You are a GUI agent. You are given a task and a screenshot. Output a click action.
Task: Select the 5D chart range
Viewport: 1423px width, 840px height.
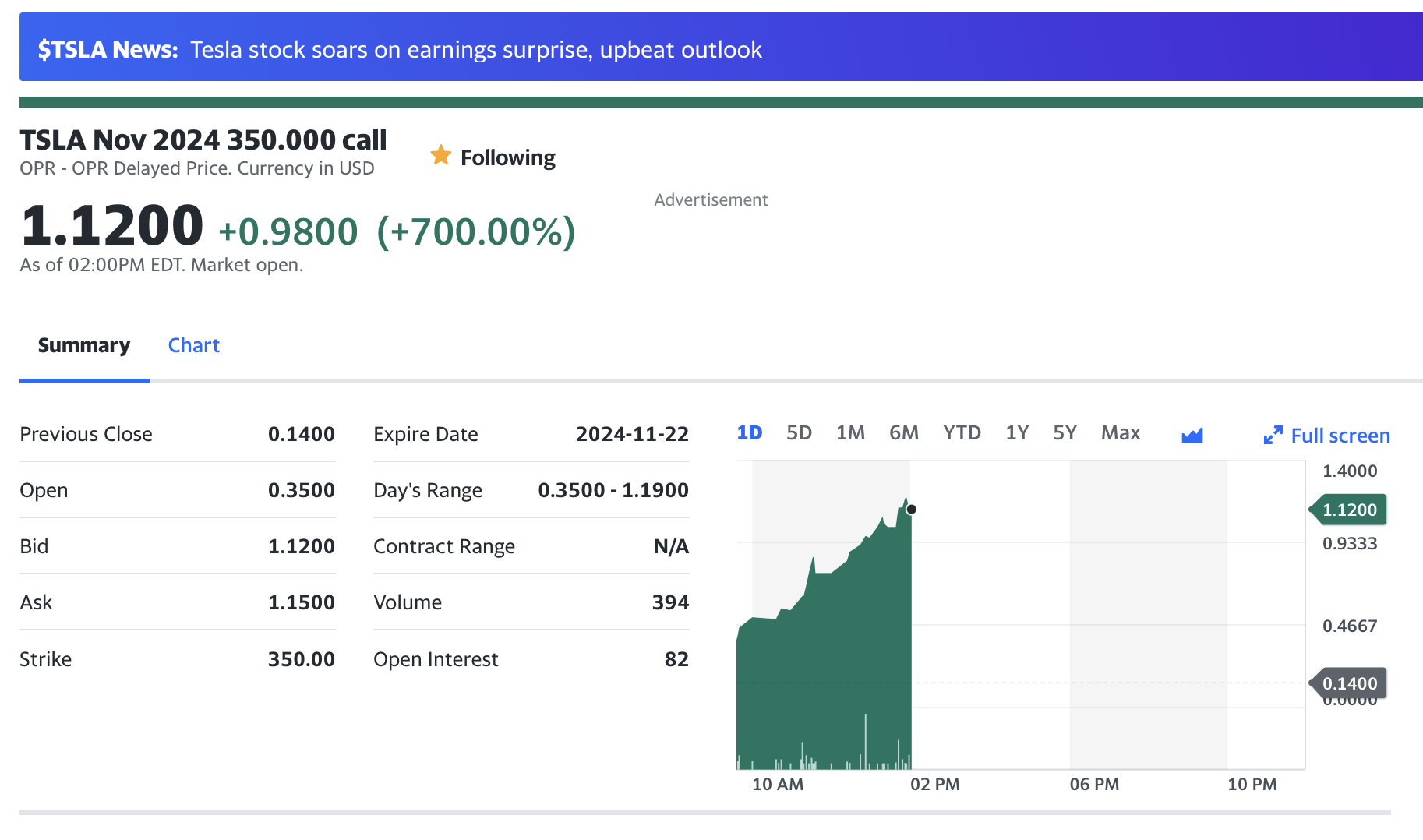click(800, 432)
